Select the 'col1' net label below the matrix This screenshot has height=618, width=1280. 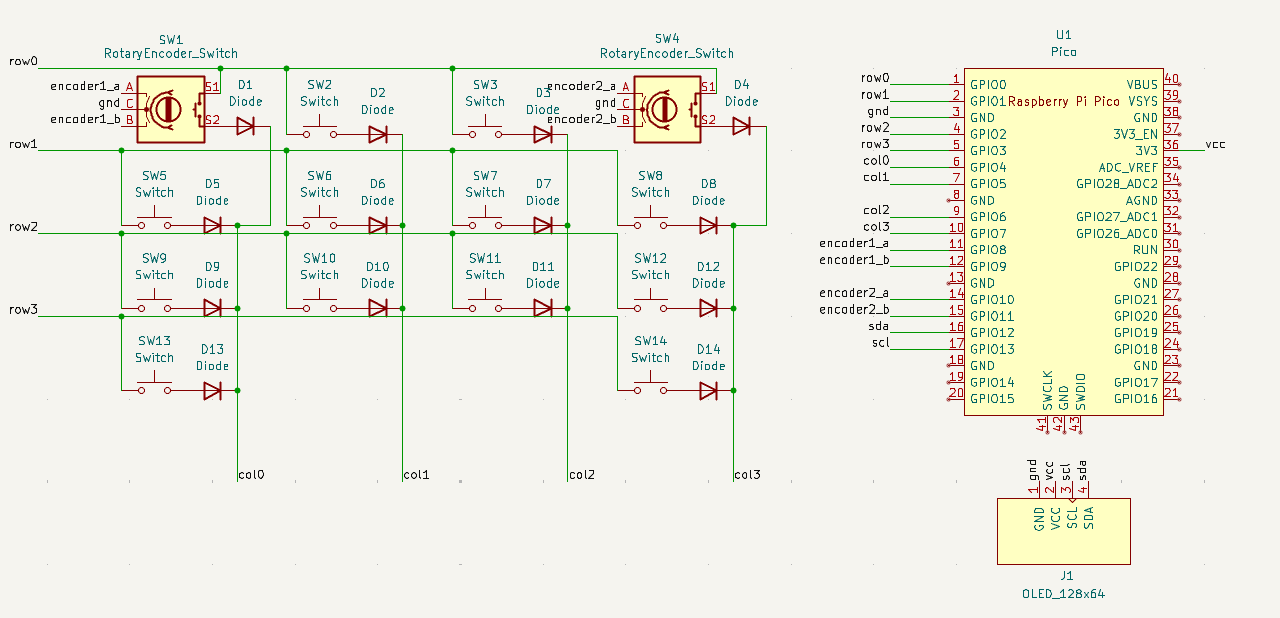[x=416, y=474]
